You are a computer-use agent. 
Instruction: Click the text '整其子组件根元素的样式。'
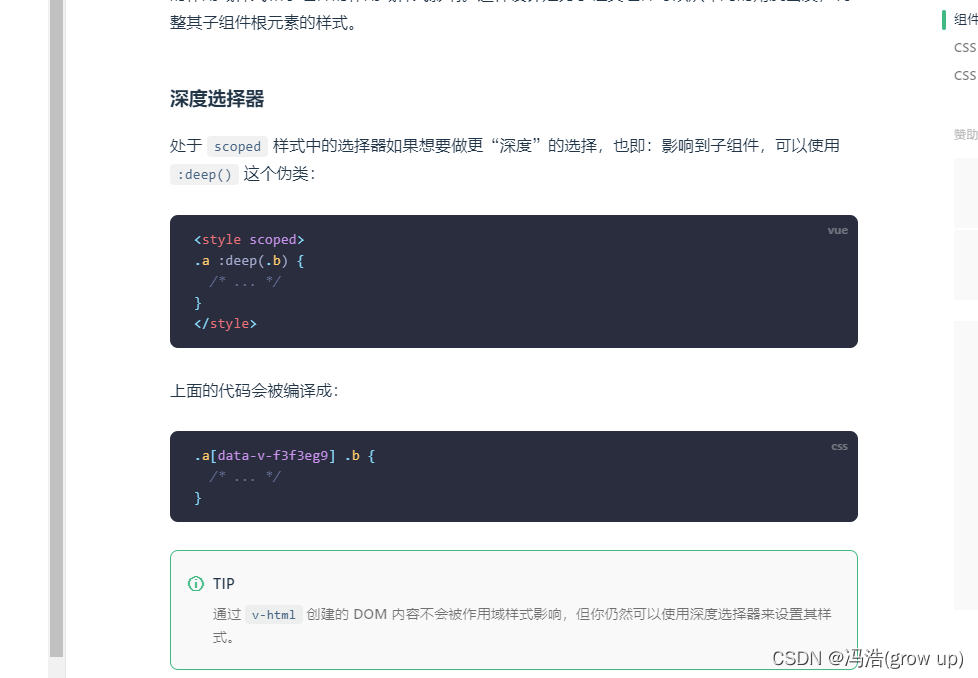click(x=263, y=23)
